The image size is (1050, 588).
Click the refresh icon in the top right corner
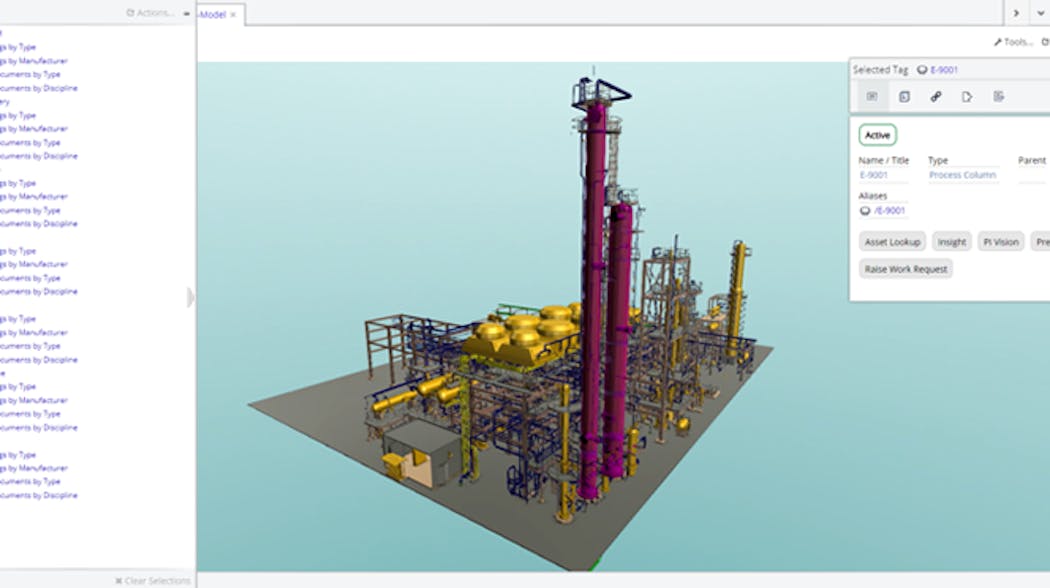1043,42
